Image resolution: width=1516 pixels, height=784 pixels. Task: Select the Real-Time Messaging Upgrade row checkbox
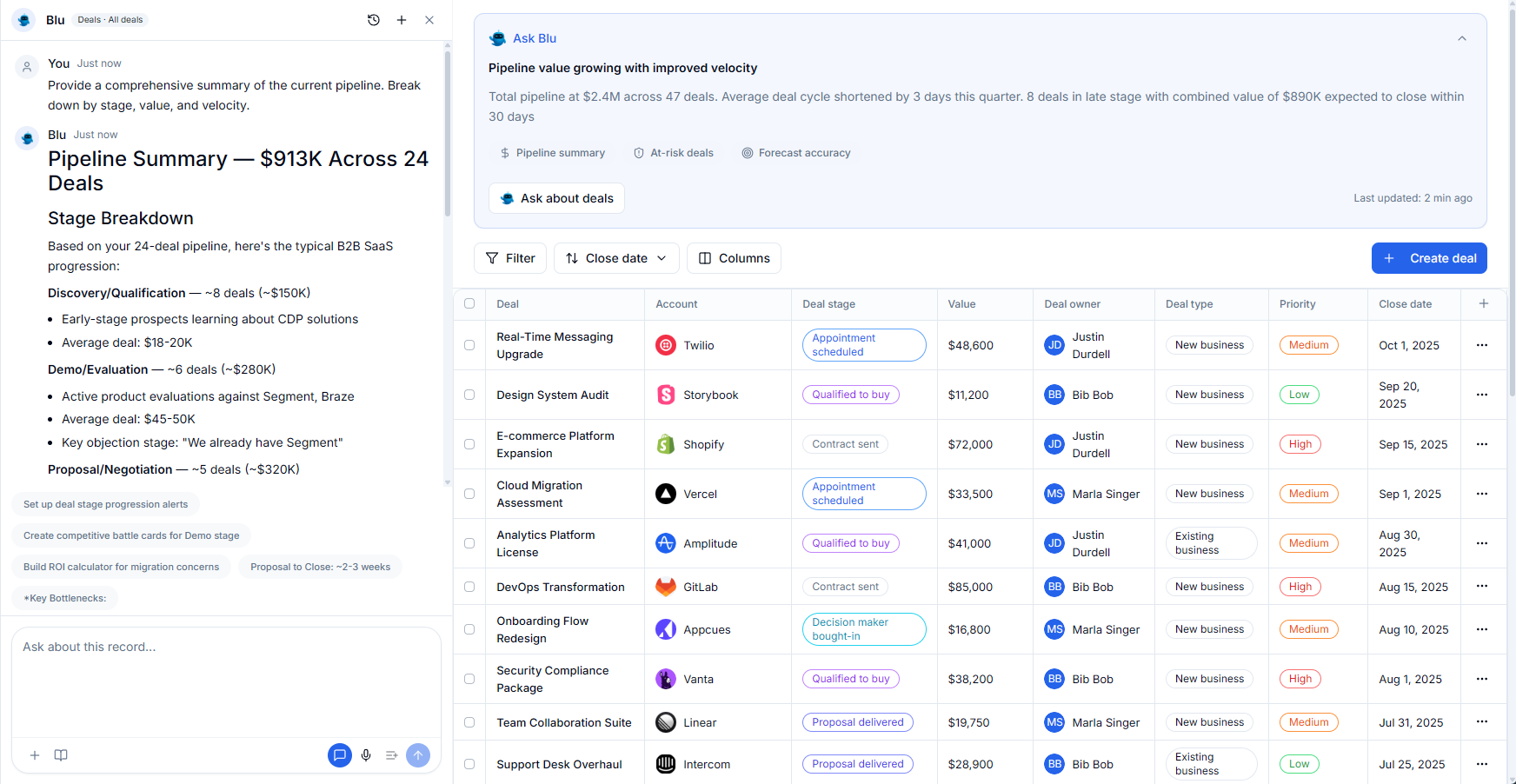pyautogui.click(x=469, y=345)
